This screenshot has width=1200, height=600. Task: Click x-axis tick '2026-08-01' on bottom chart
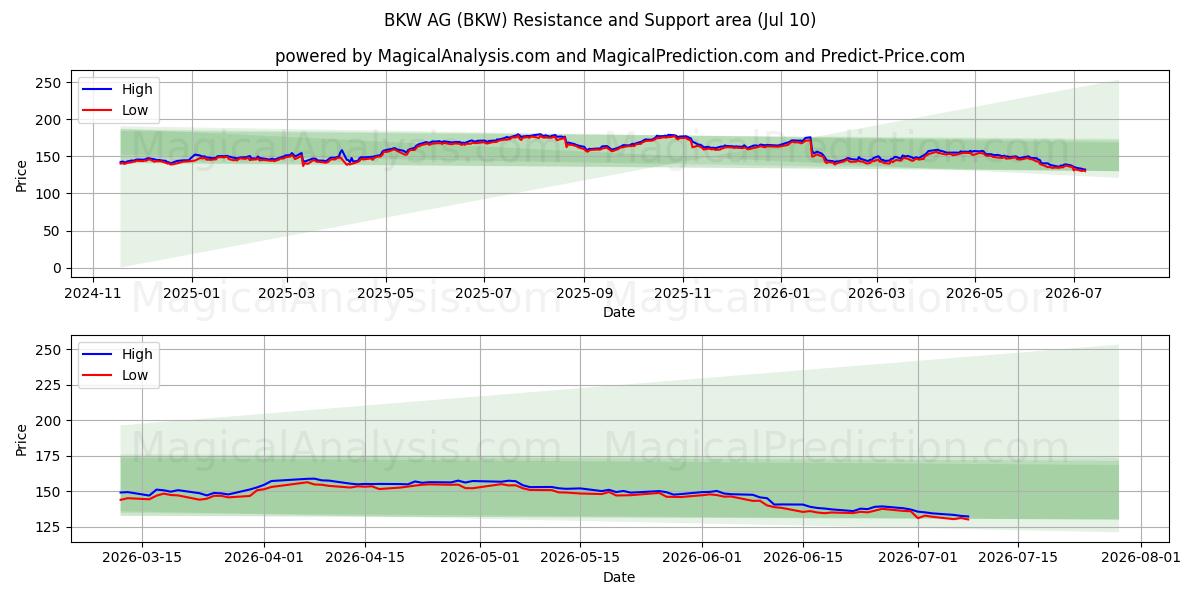(1141, 558)
